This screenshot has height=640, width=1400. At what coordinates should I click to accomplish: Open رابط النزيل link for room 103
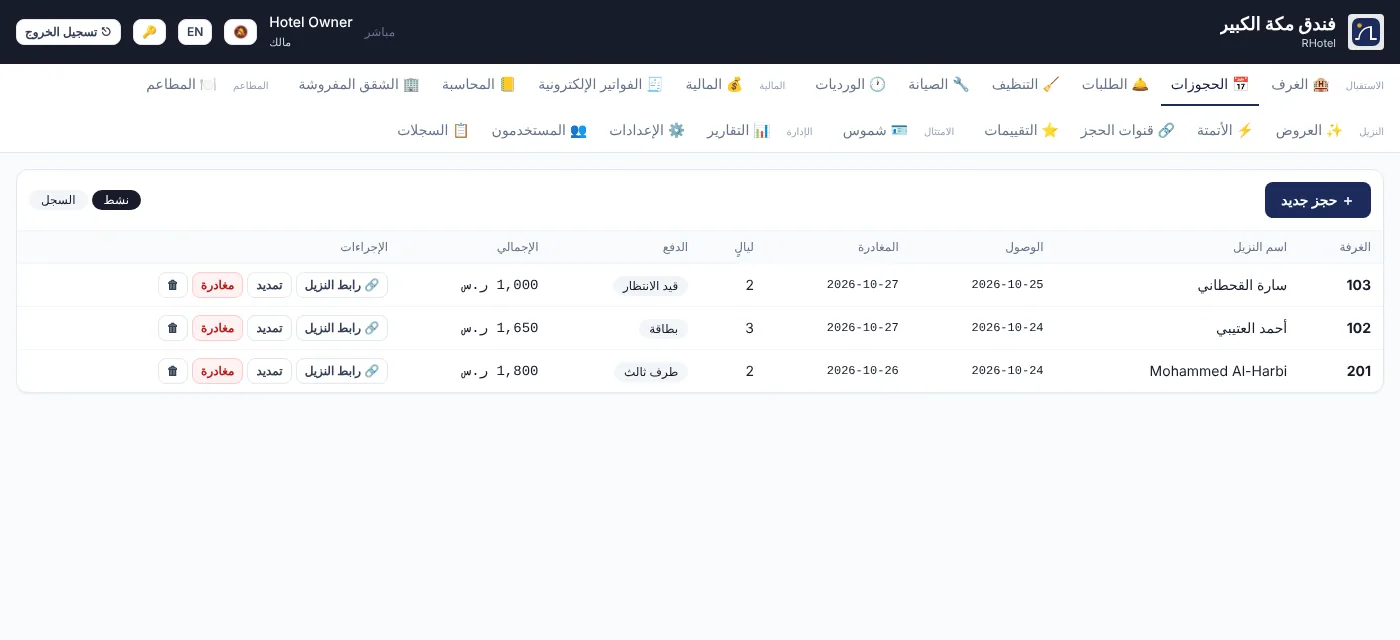click(x=342, y=285)
